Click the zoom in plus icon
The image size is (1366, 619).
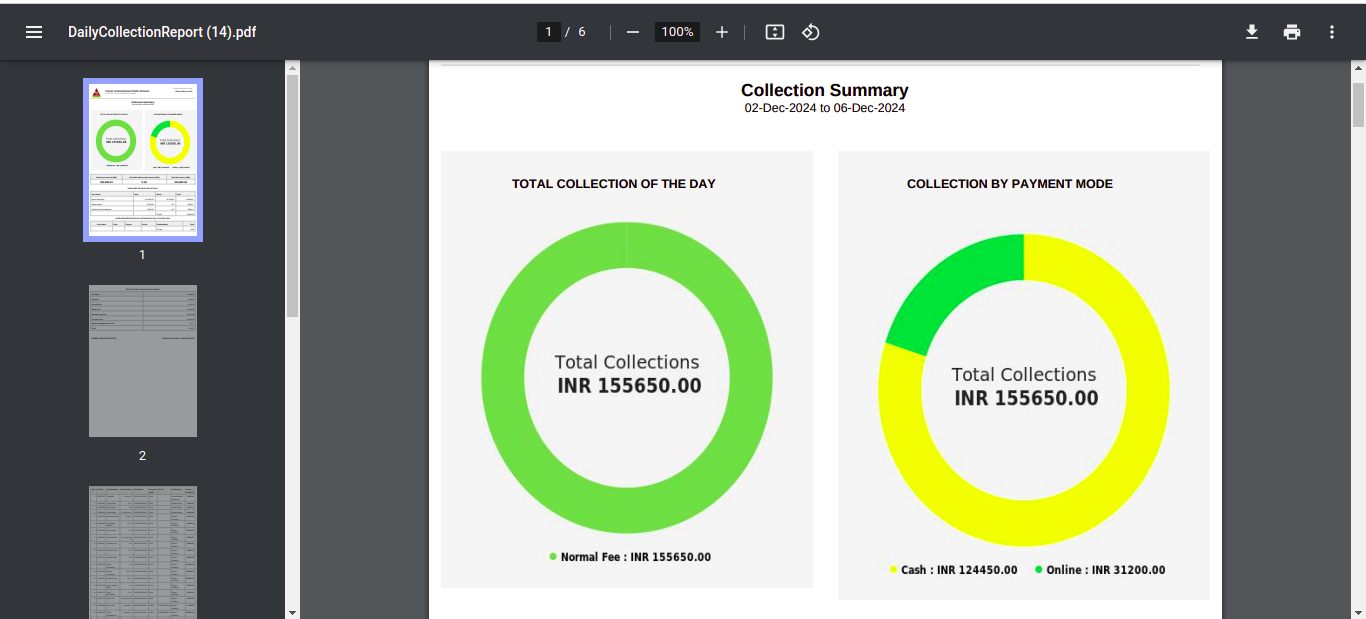click(x=722, y=32)
